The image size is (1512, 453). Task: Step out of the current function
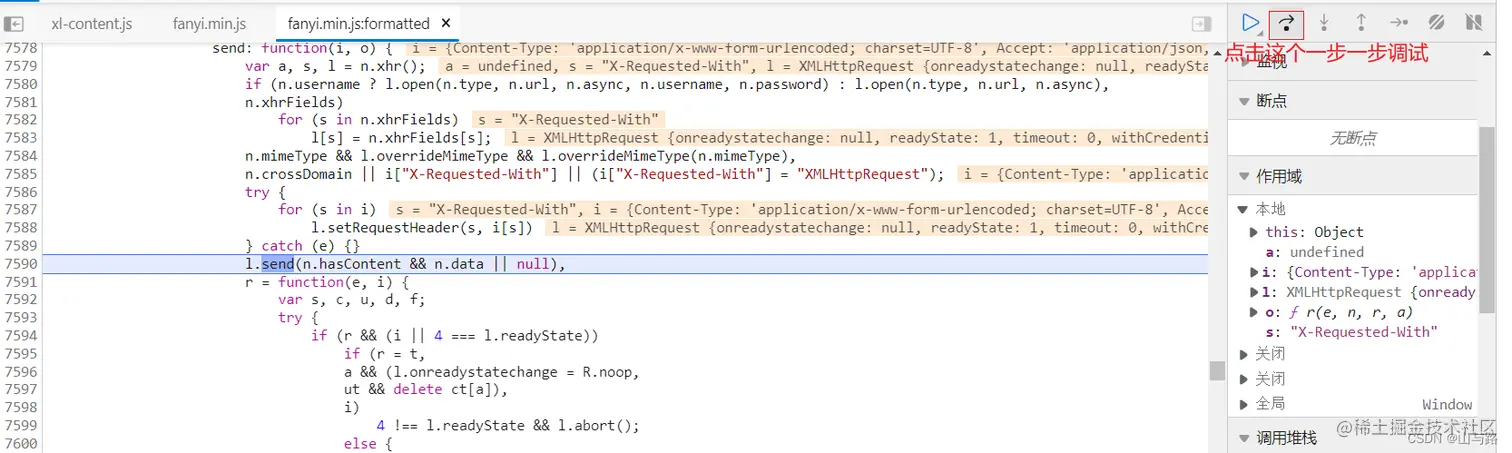coord(1361,22)
